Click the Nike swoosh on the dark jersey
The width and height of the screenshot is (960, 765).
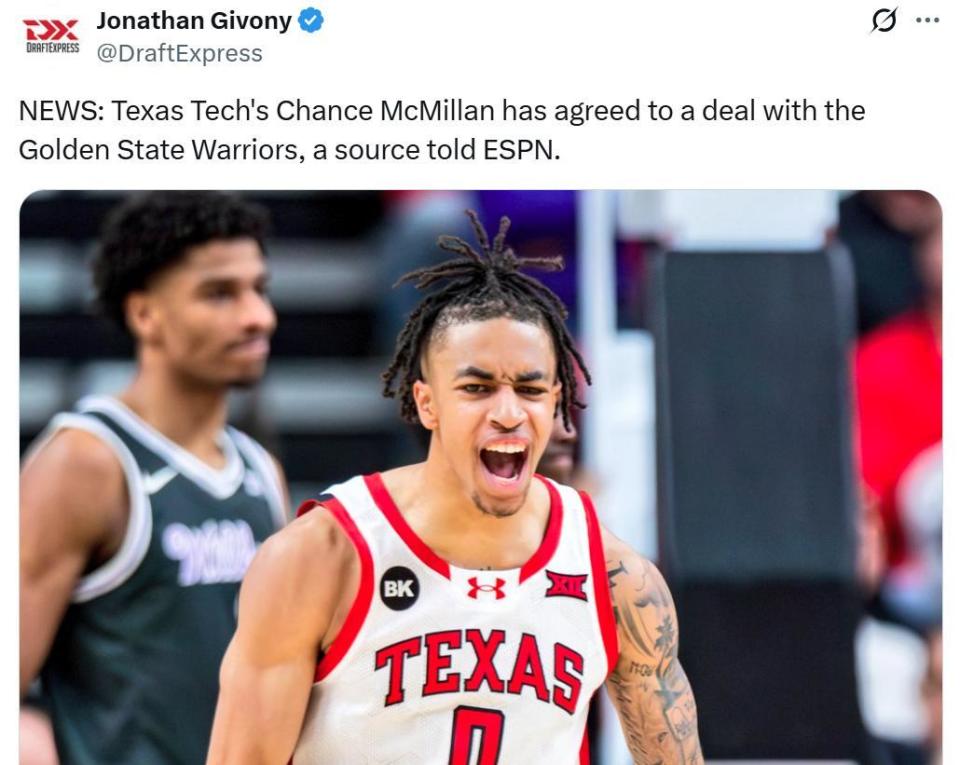(159, 480)
